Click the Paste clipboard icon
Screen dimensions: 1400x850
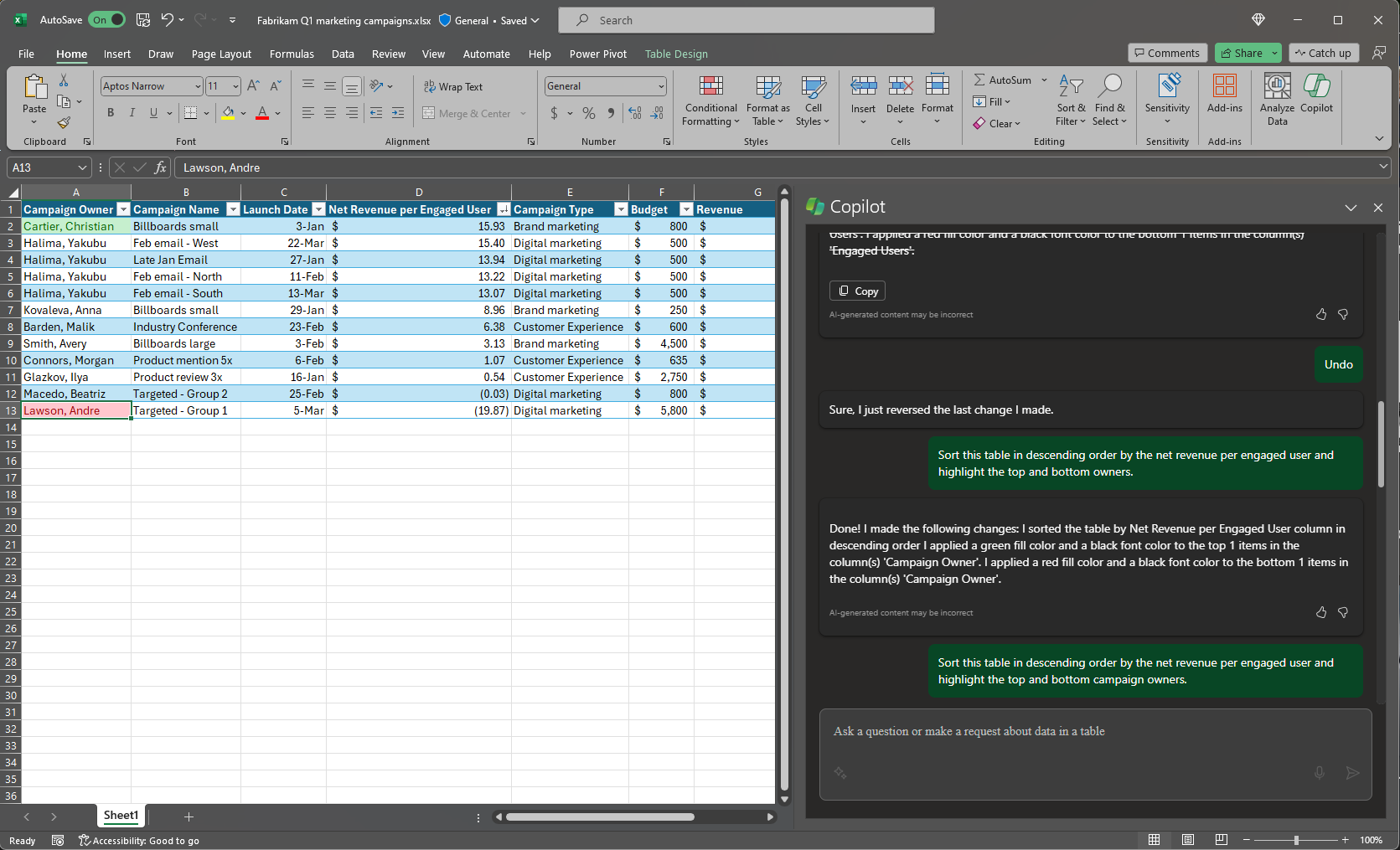pyautogui.click(x=34, y=86)
